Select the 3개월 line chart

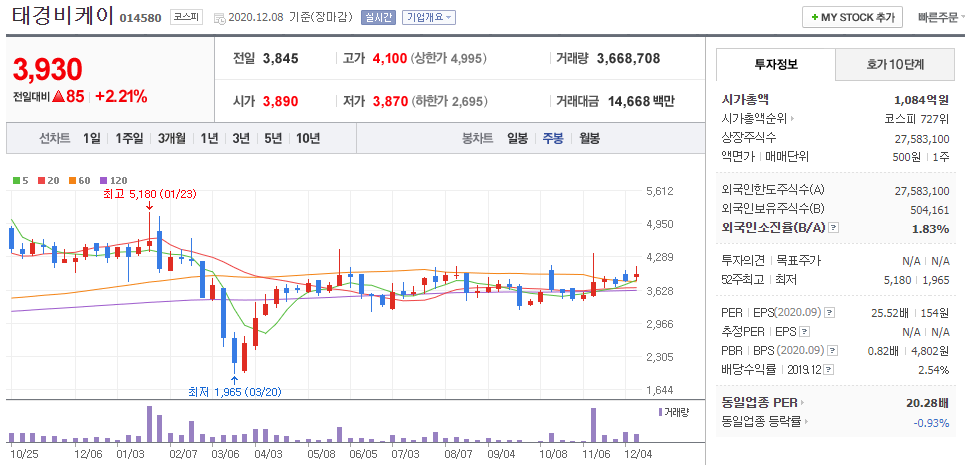click(x=171, y=138)
